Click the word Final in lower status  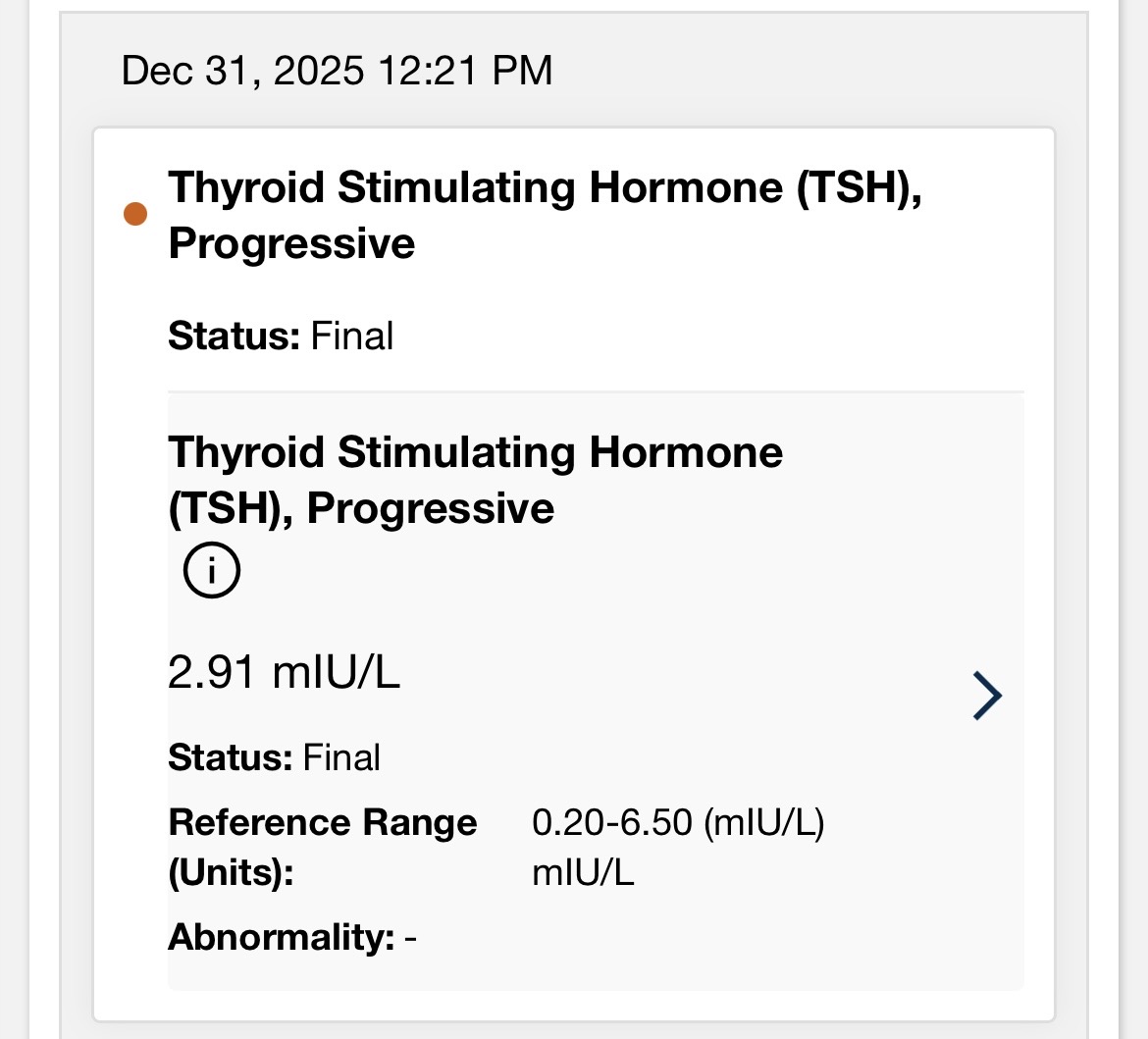click(341, 757)
